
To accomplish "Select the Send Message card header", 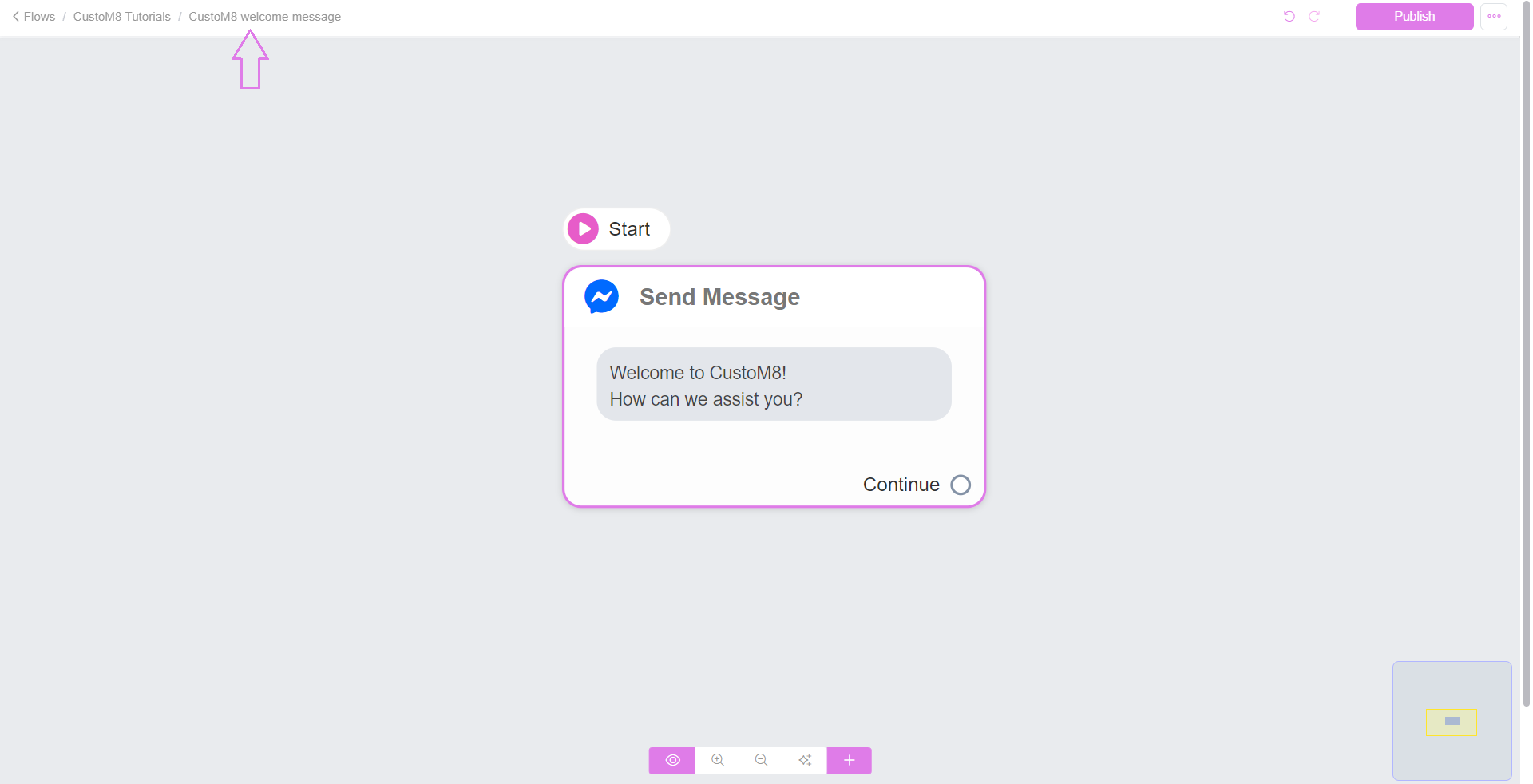I will point(774,297).
